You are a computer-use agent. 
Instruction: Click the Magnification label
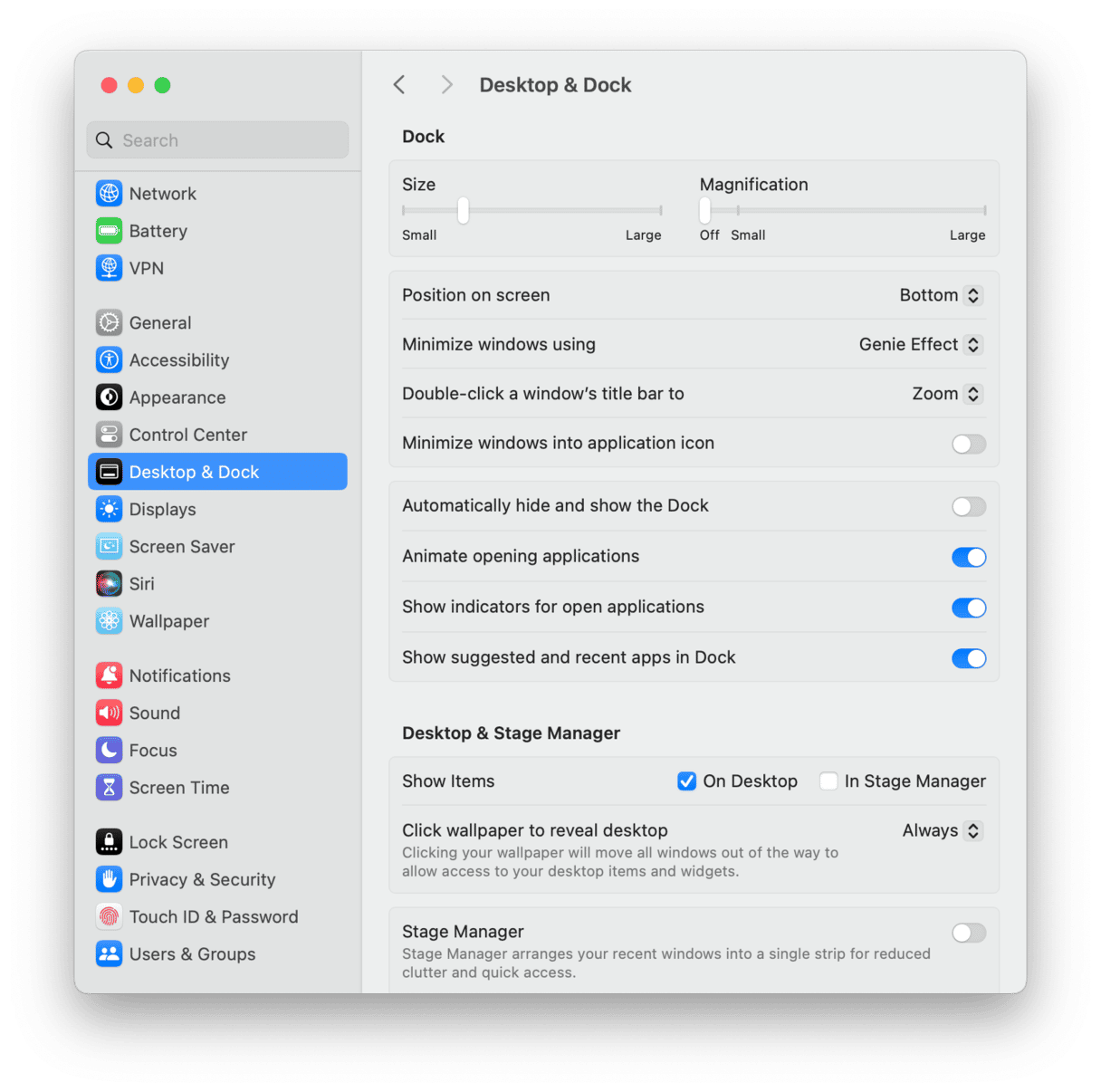(753, 185)
